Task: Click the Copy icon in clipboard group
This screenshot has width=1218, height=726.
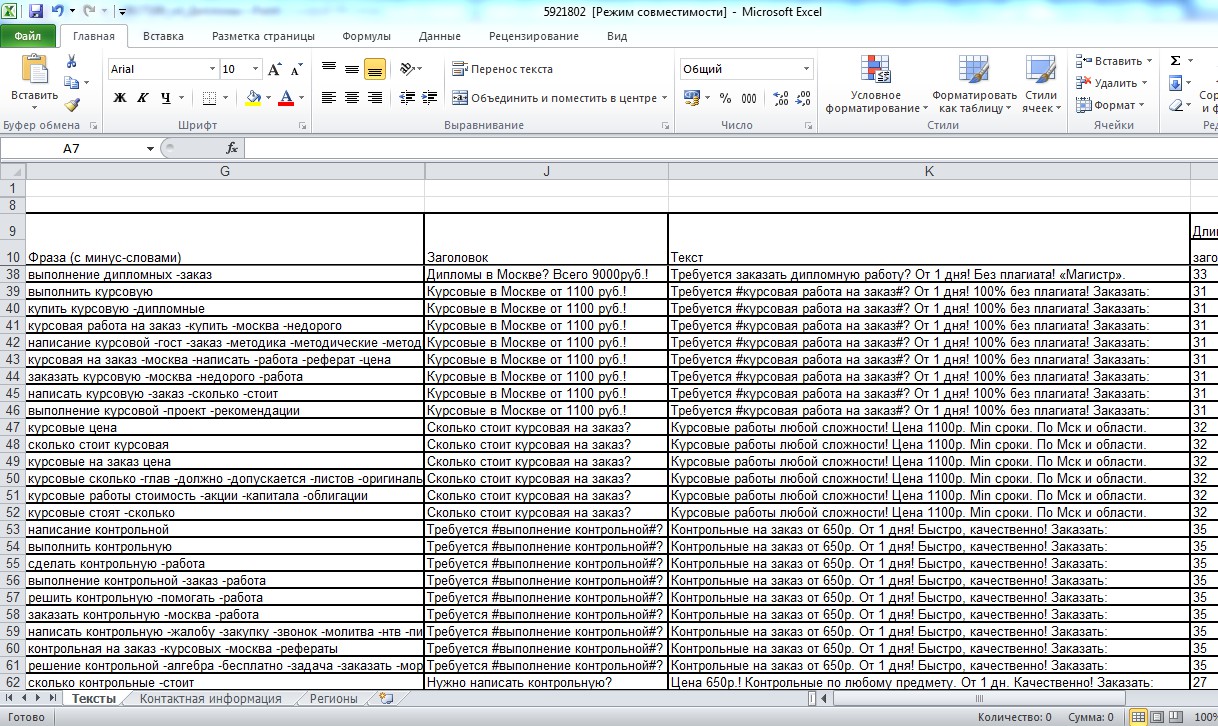Action: 72,84
